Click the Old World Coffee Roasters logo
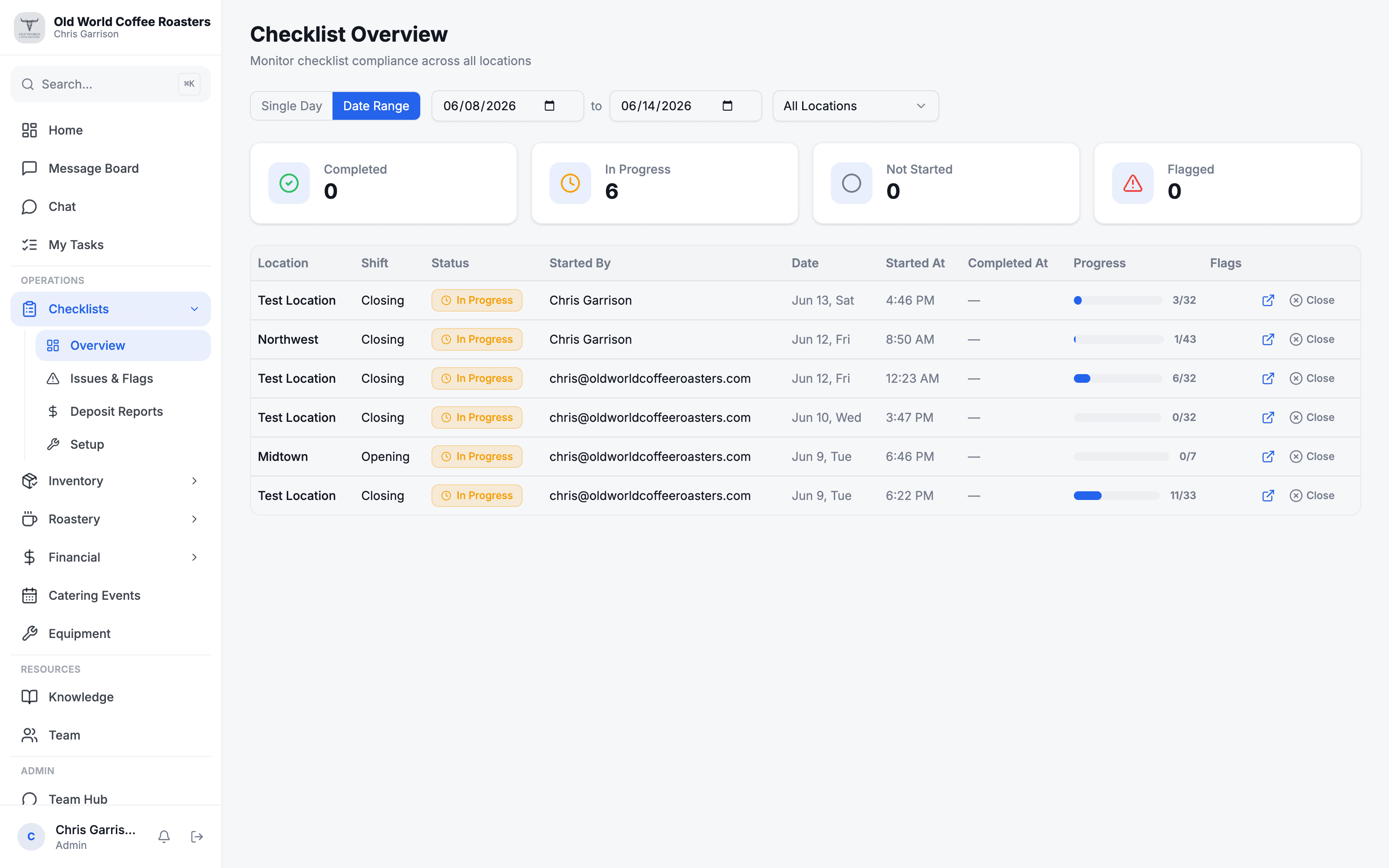Viewport: 1389px width, 868px height. [x=29, y=27]
